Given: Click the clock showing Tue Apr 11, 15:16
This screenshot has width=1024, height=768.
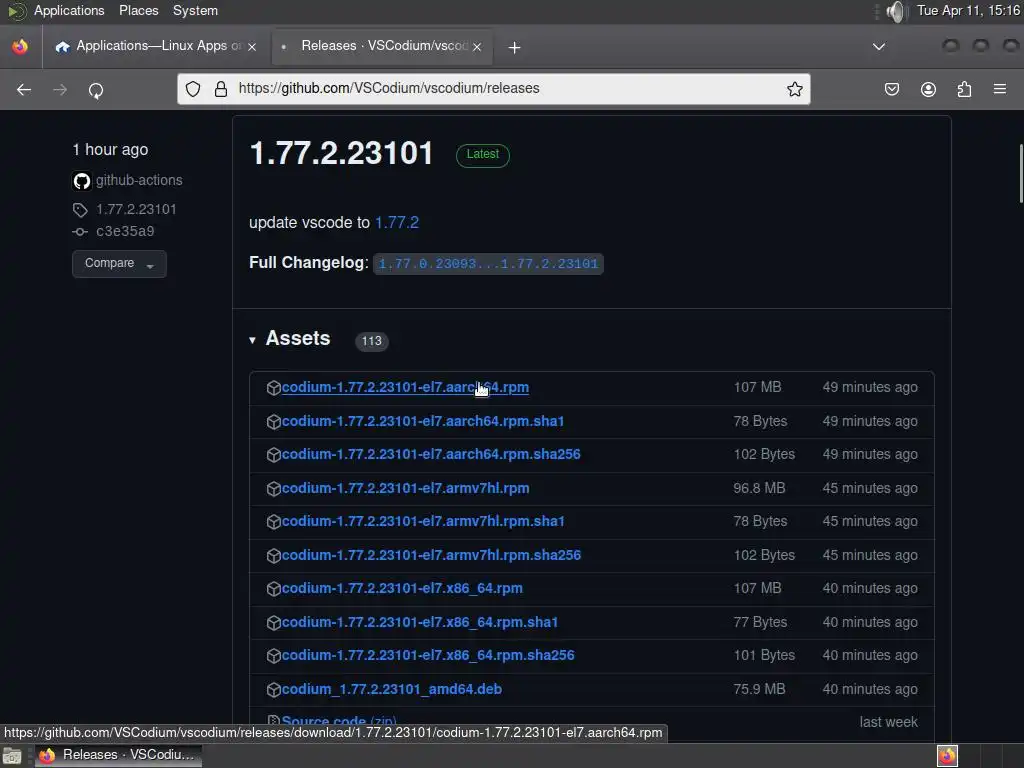Looking at the screenshot, I should click(x=968, y=11).
